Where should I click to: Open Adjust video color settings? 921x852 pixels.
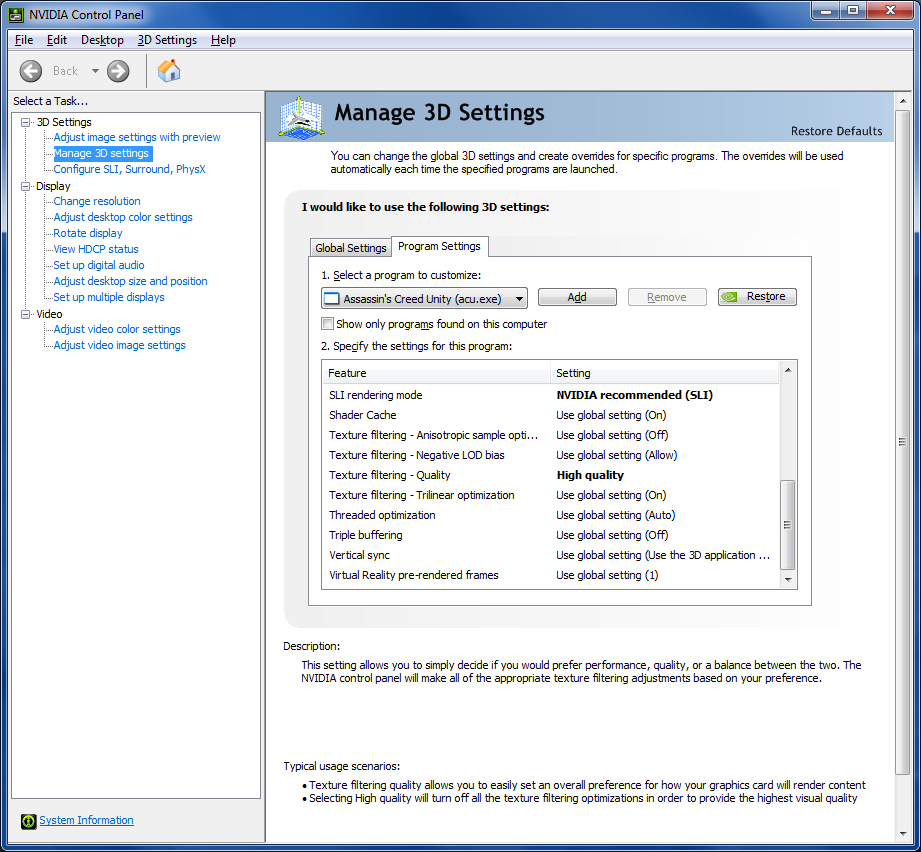tap(117, 329)
